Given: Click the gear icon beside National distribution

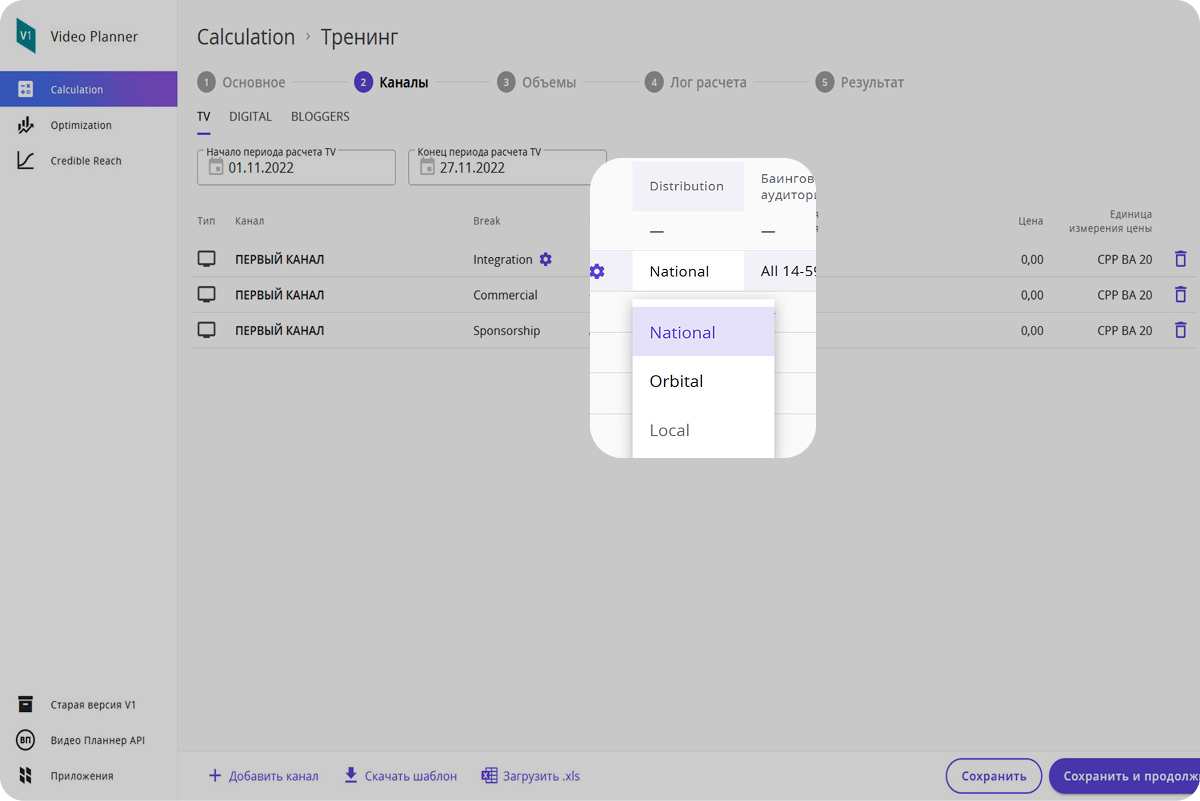Looking at the screenshot, I should click(597, 271).
